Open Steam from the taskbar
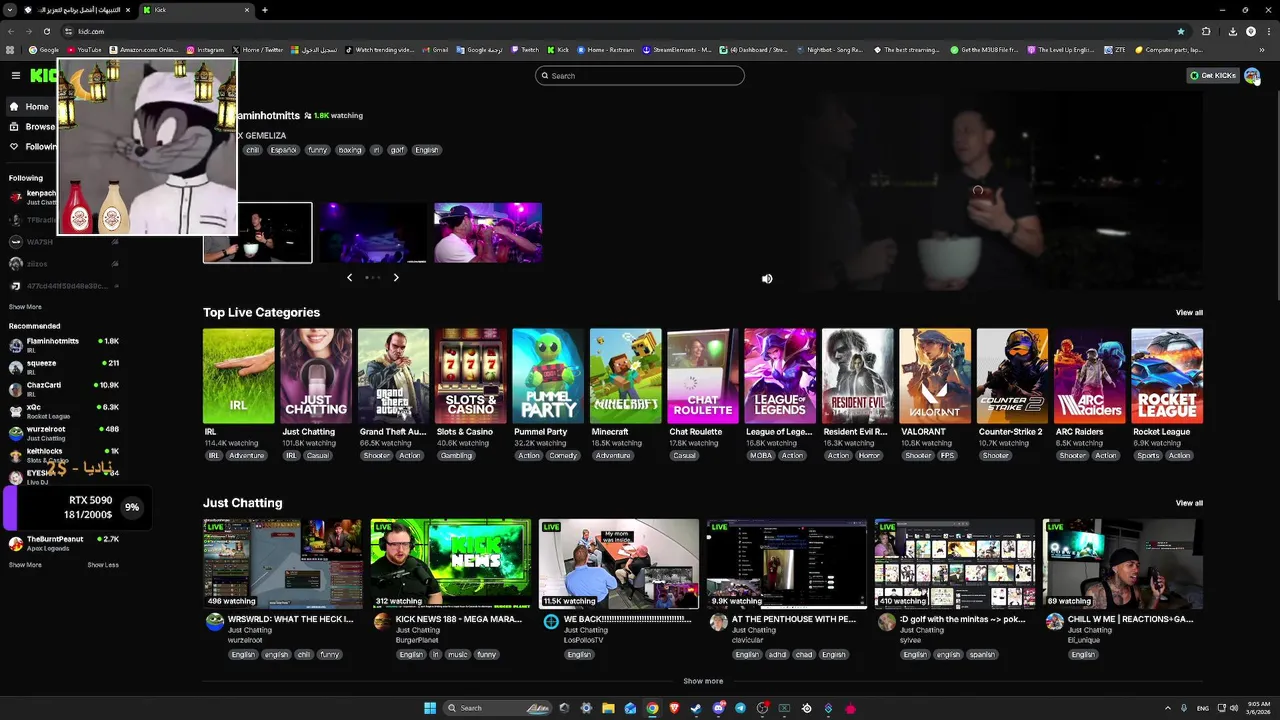The height and width of the screenshot is (720, 1280). point(696,708)
